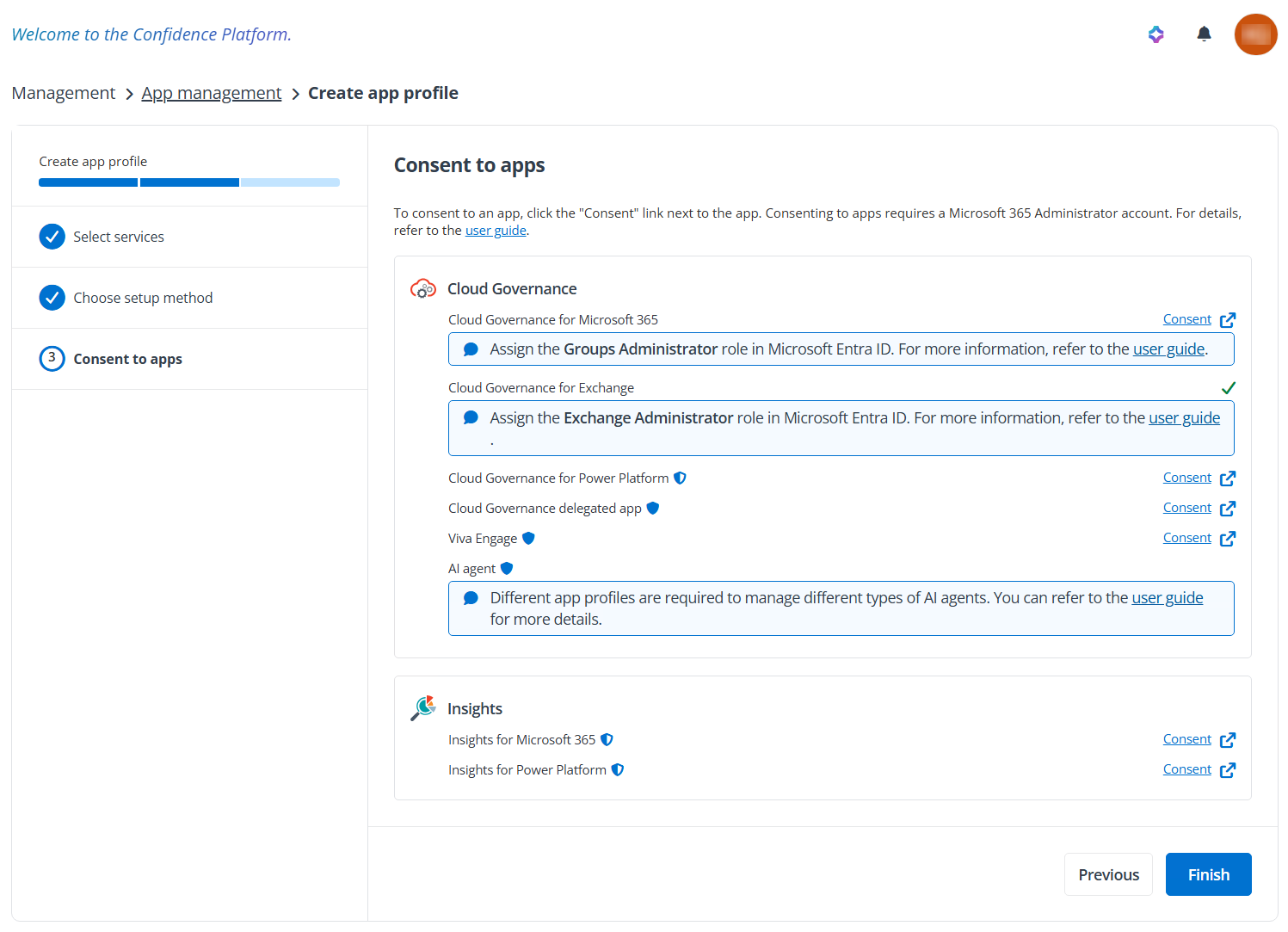Click shield icon next to Cloud Governance for Power Platform
Viewport: 1288px width, 932px height.
[x=680, y=478]
